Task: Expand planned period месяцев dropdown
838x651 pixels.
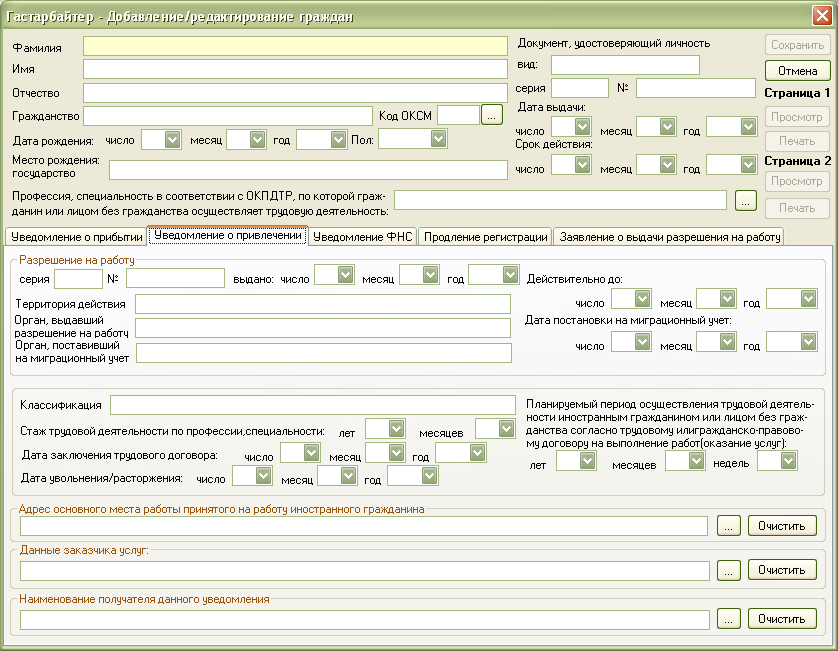Action: pyautogui.click(x=696, y=461)
